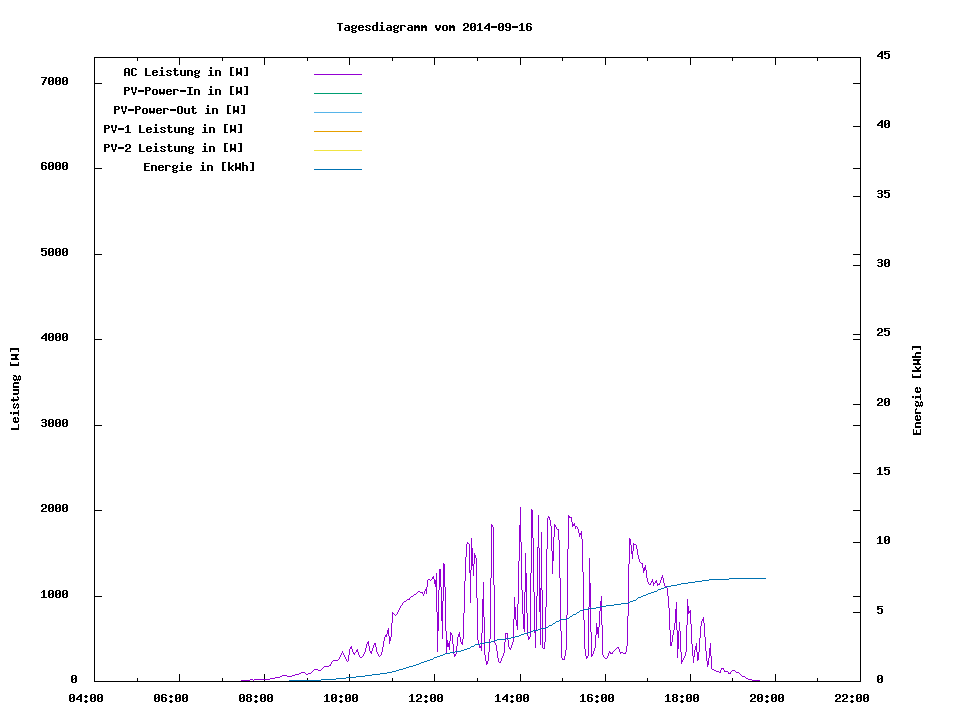The height and width of the screenshot is (720, 960).
Task: Click the 16:00 time axis label
Action: (597, 698)
